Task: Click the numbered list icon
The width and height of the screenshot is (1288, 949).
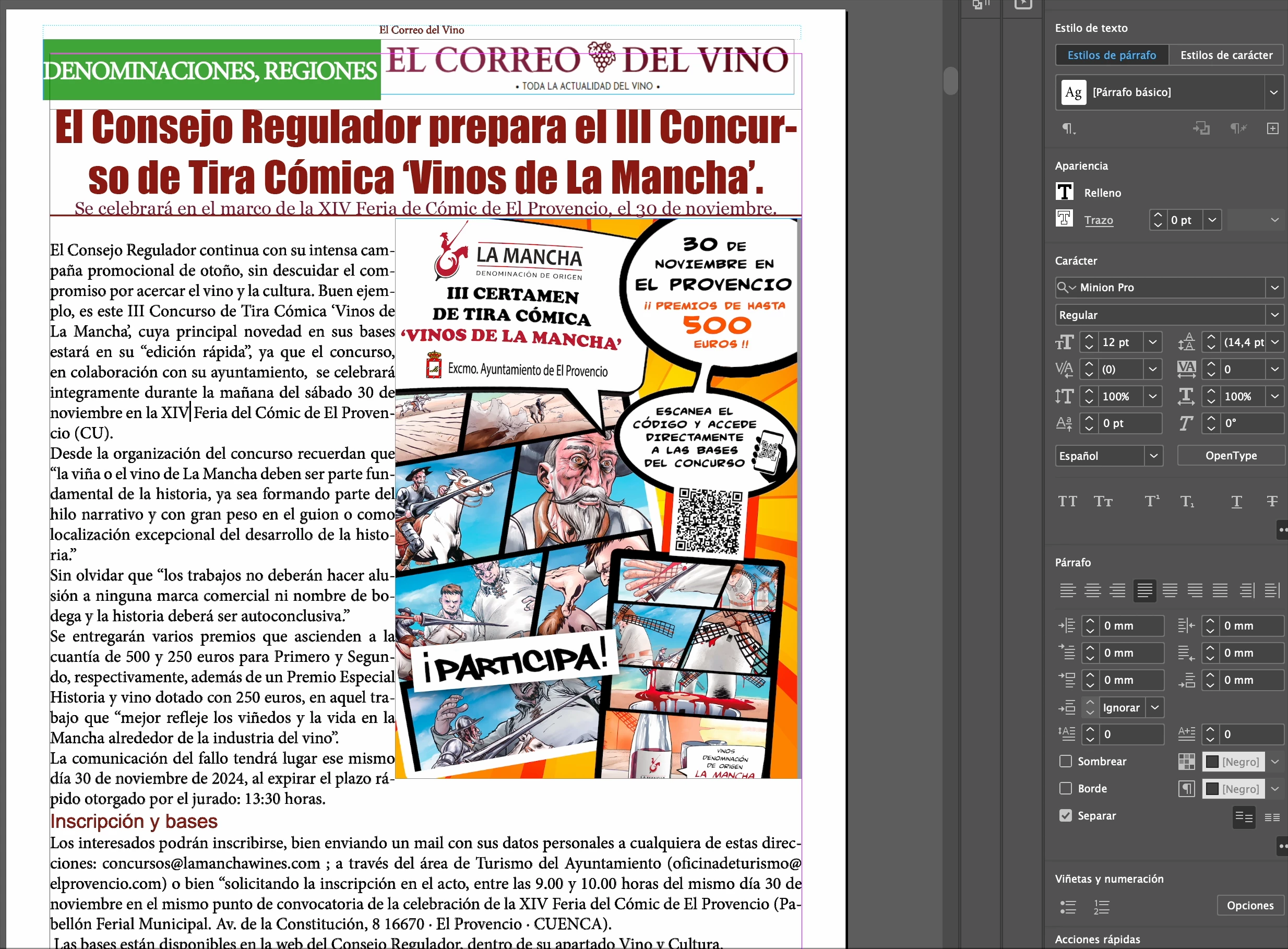Action: point(1101,907)
